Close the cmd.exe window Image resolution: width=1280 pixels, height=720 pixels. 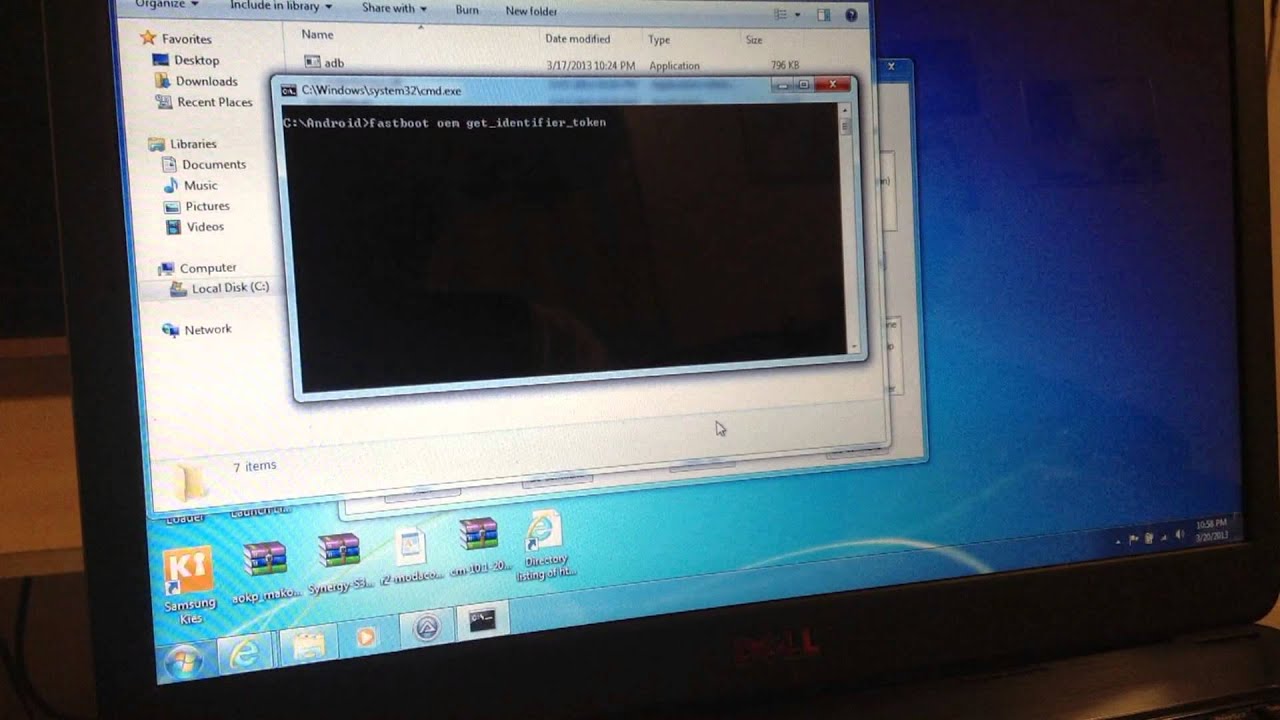coord(832,85)
